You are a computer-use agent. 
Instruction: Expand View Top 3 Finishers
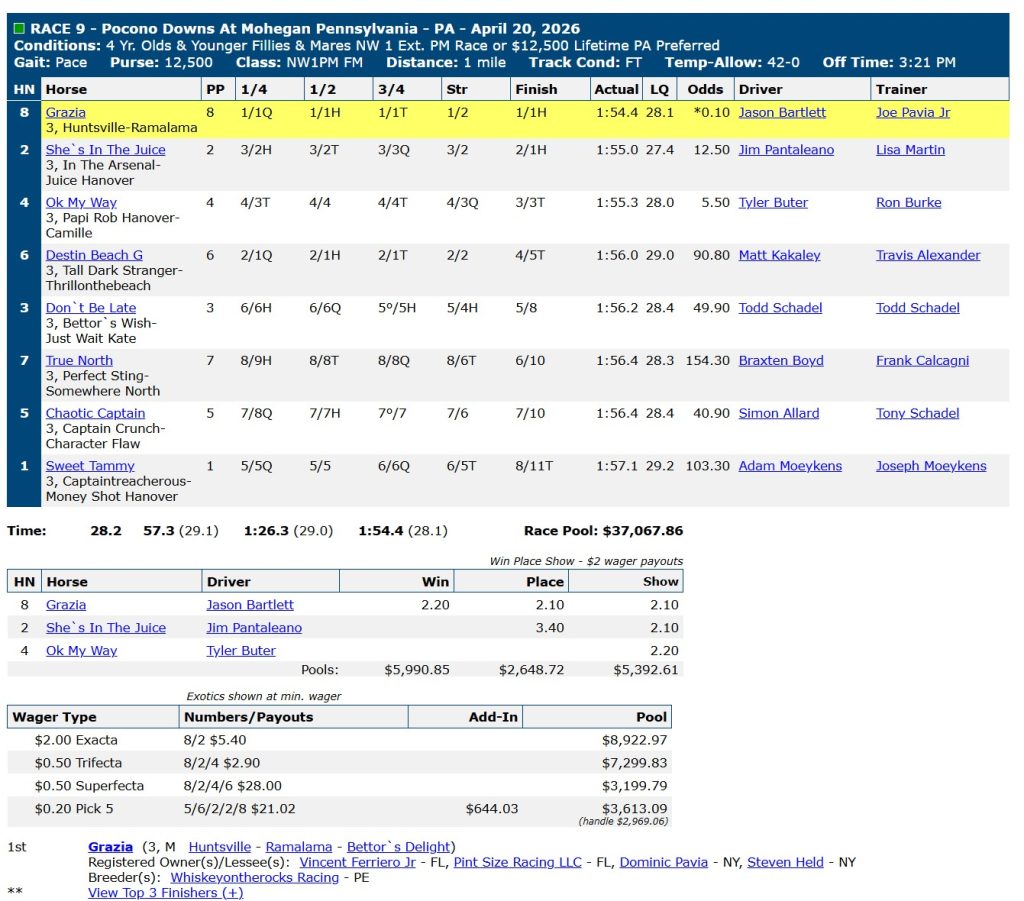(x=165, y=892)
